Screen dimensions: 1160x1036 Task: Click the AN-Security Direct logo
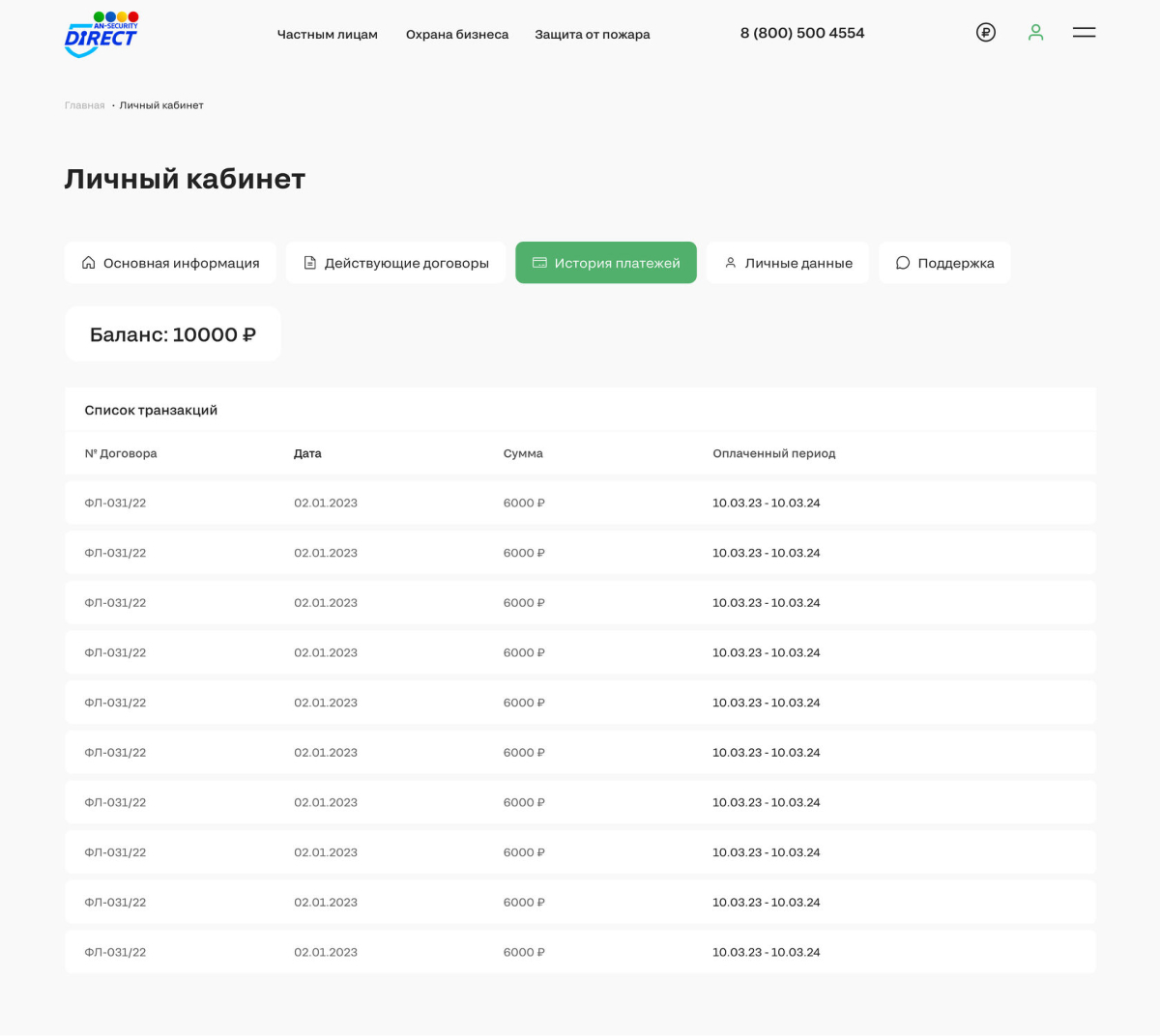[101, 34]
